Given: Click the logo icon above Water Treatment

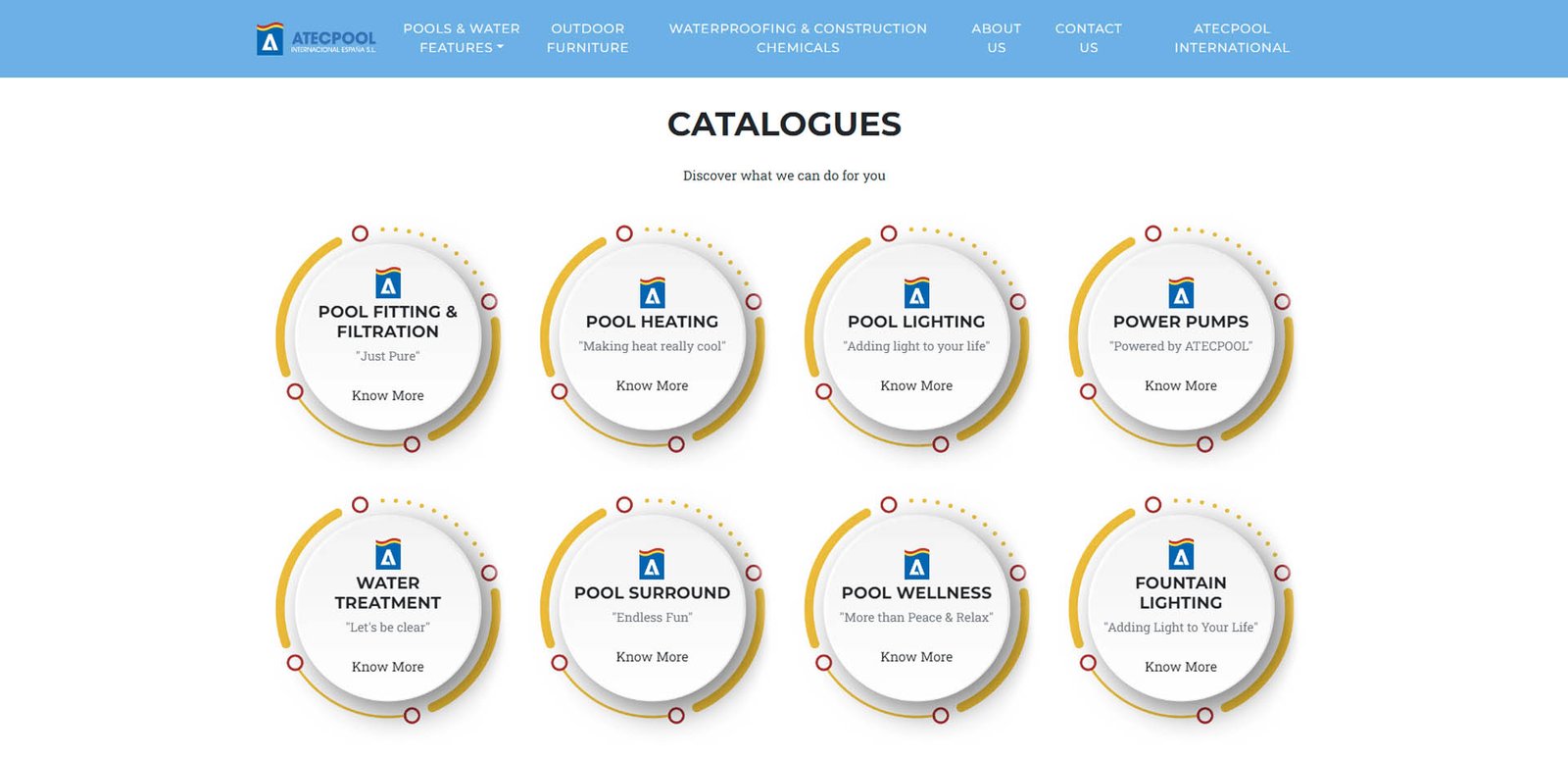Looking at the screenshot, I should tap(388, 553).
